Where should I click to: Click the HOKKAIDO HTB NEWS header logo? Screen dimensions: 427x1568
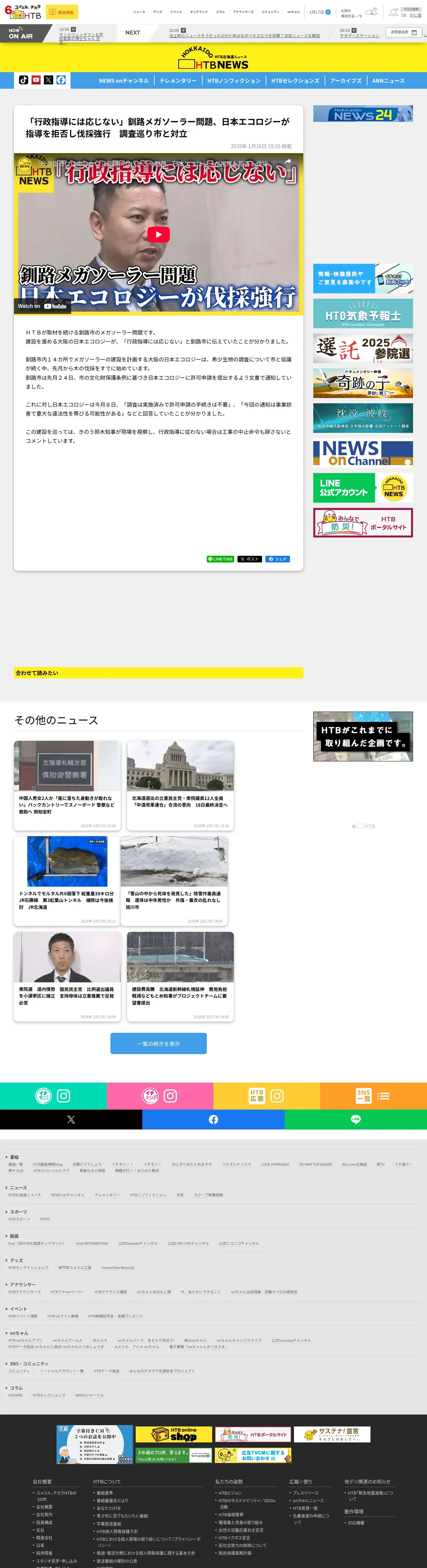click(x=213, y=58)
